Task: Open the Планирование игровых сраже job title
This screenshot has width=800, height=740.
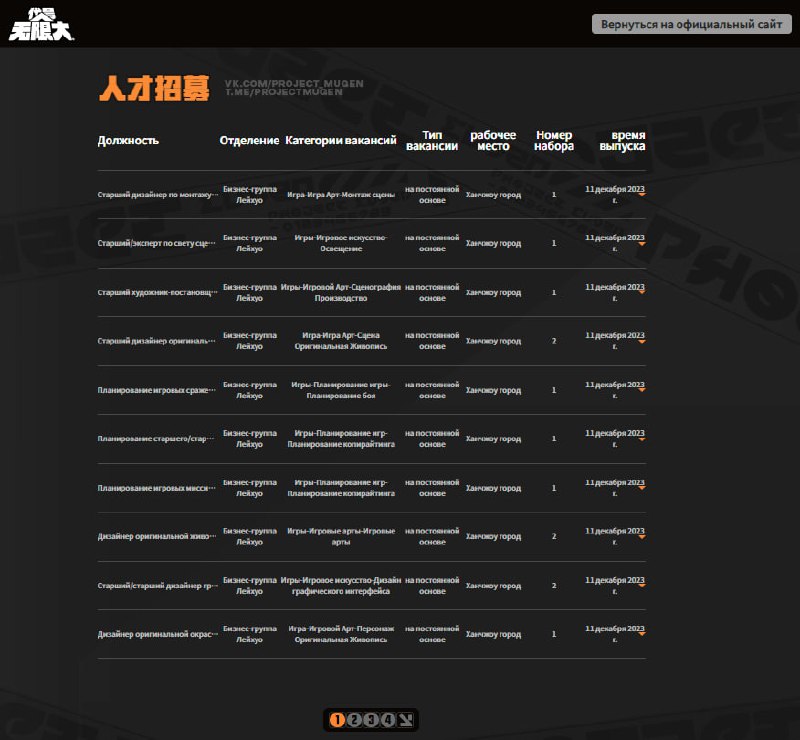Action: (x=157, y=390)
